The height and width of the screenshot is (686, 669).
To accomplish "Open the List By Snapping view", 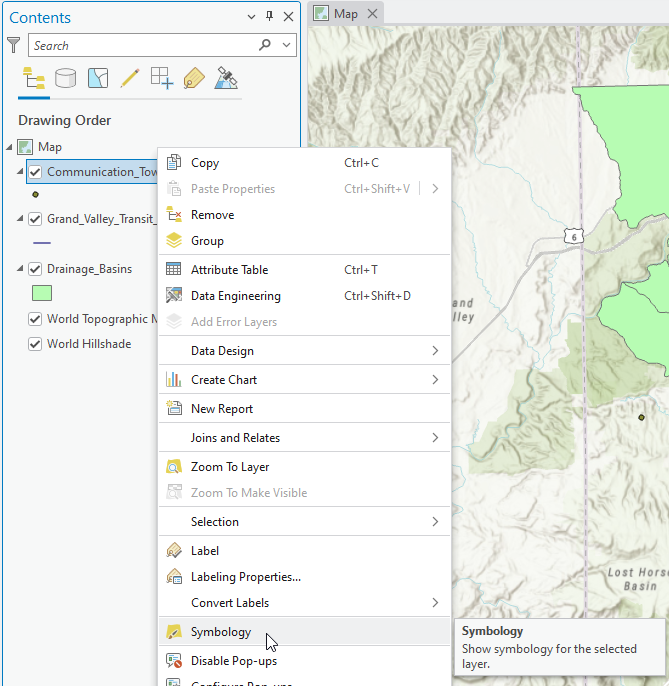I will tap(162, 79).
